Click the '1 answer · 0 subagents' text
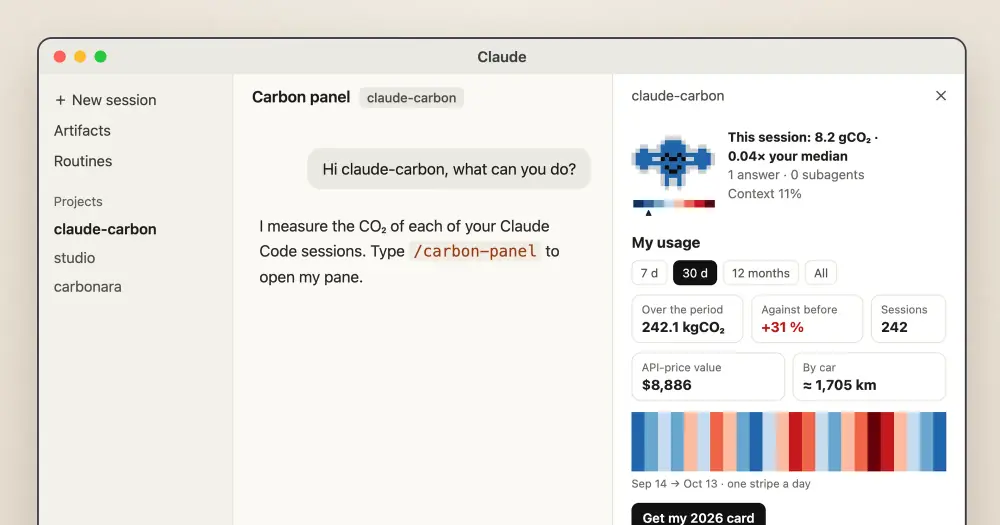The height and width of the screenshot is (525, 1000). (796, 175)
